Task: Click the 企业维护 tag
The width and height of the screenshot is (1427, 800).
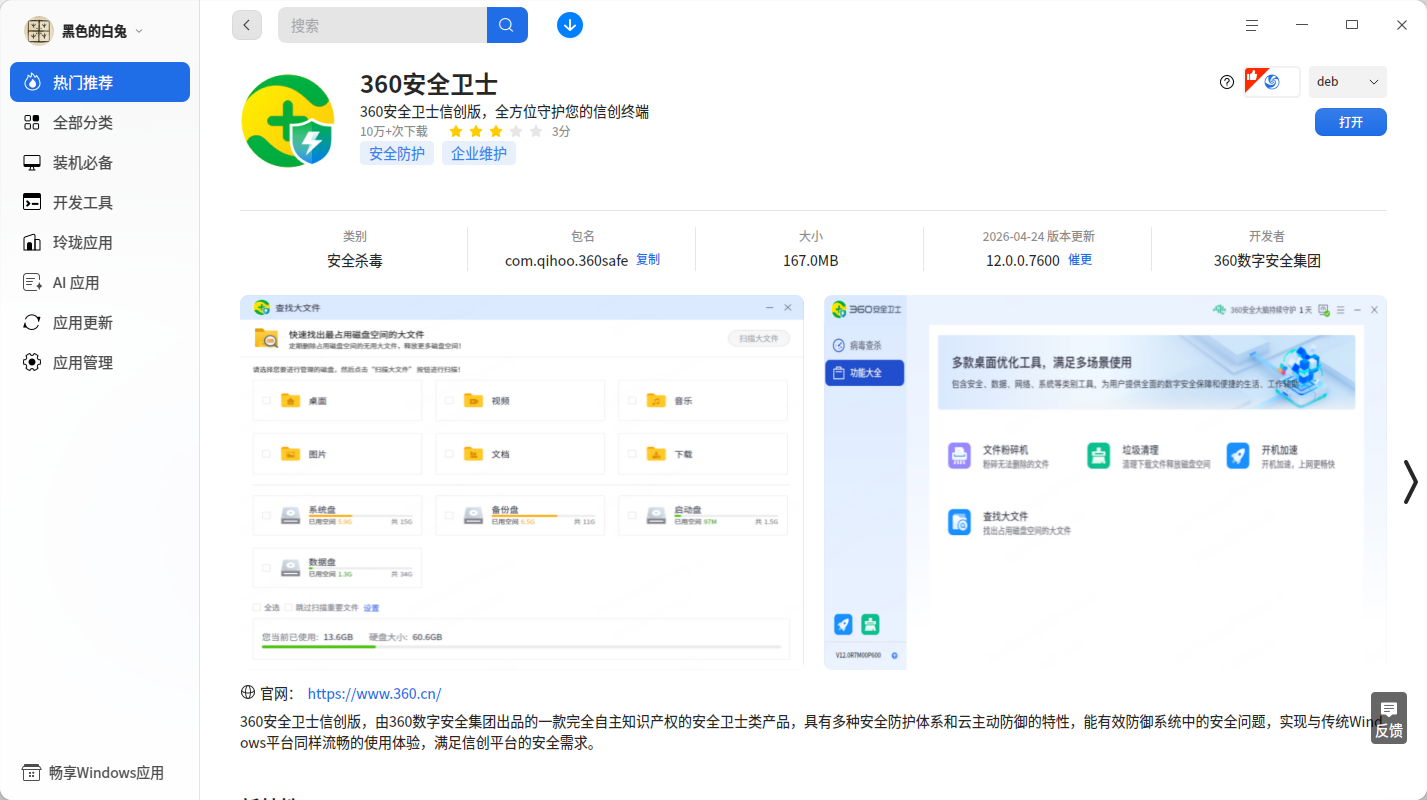Action: pos(479,154)
